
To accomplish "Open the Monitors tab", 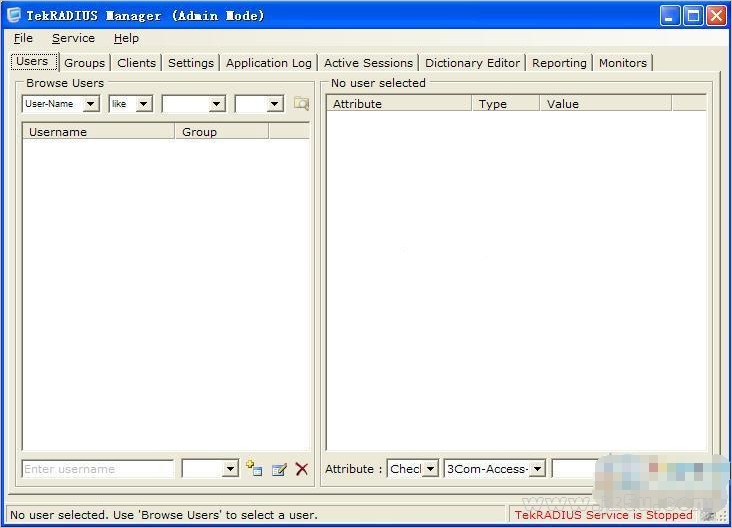I will 623,63.
